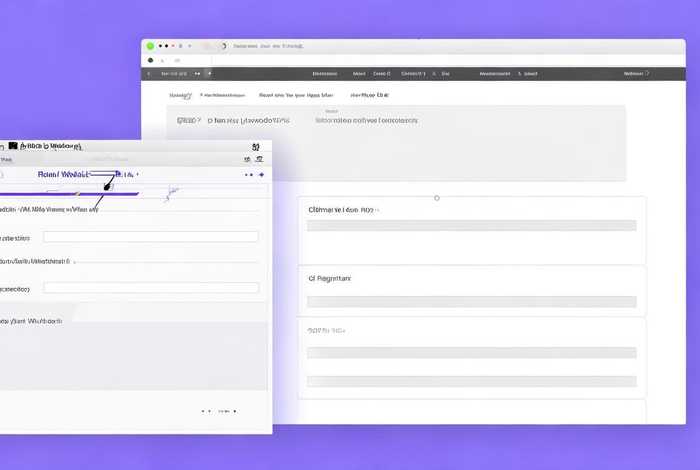Click the next page arrow in front window footer
700x470 pixels.
[235, 410]
